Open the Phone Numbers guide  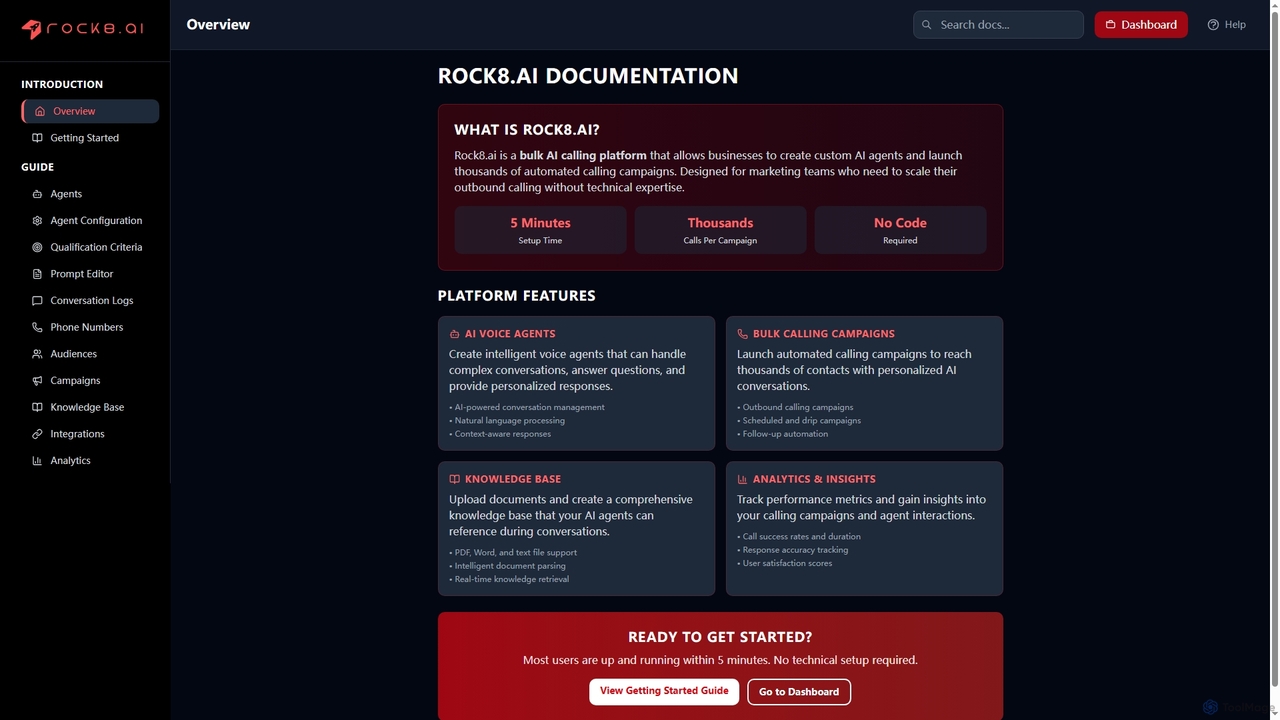pyautogui.click(x=90, y=327)
